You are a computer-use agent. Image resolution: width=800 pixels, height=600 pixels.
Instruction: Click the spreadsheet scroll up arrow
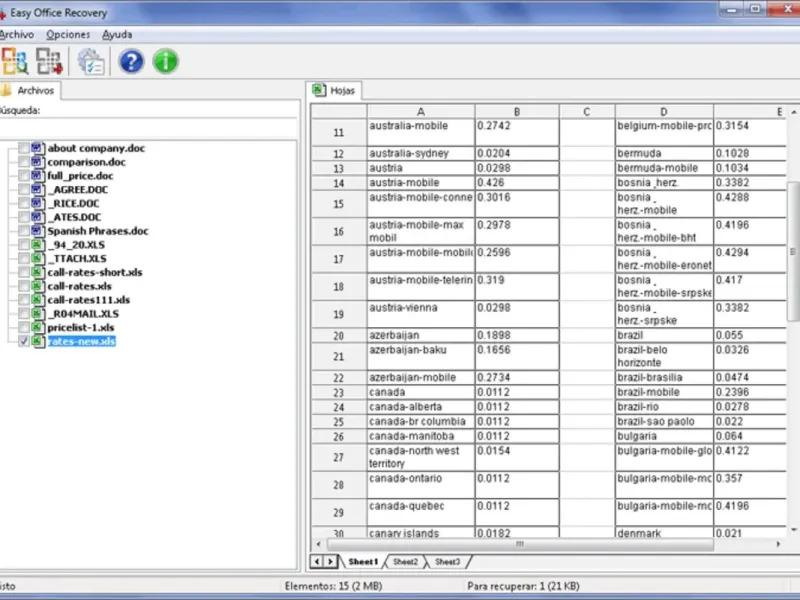794,112
